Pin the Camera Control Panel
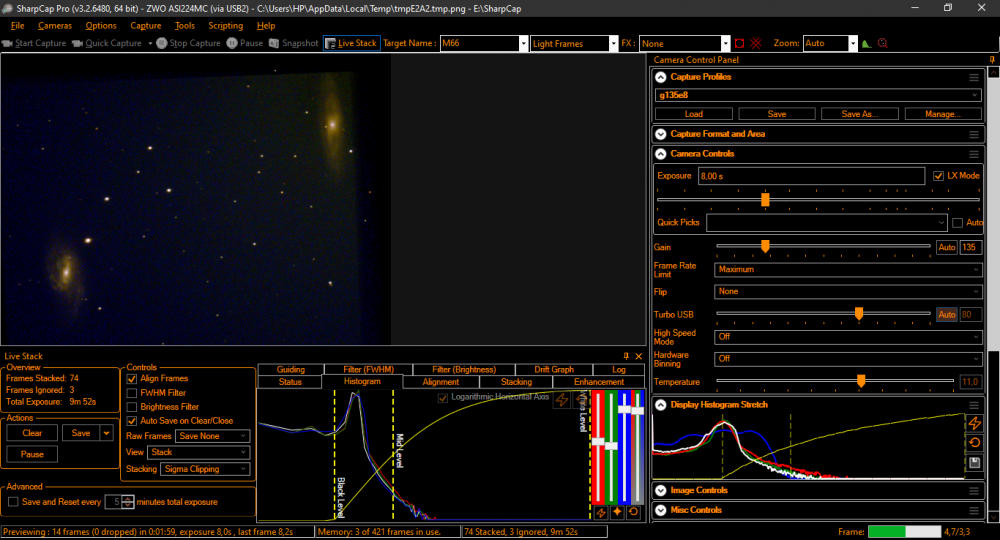 pos(992,60)
